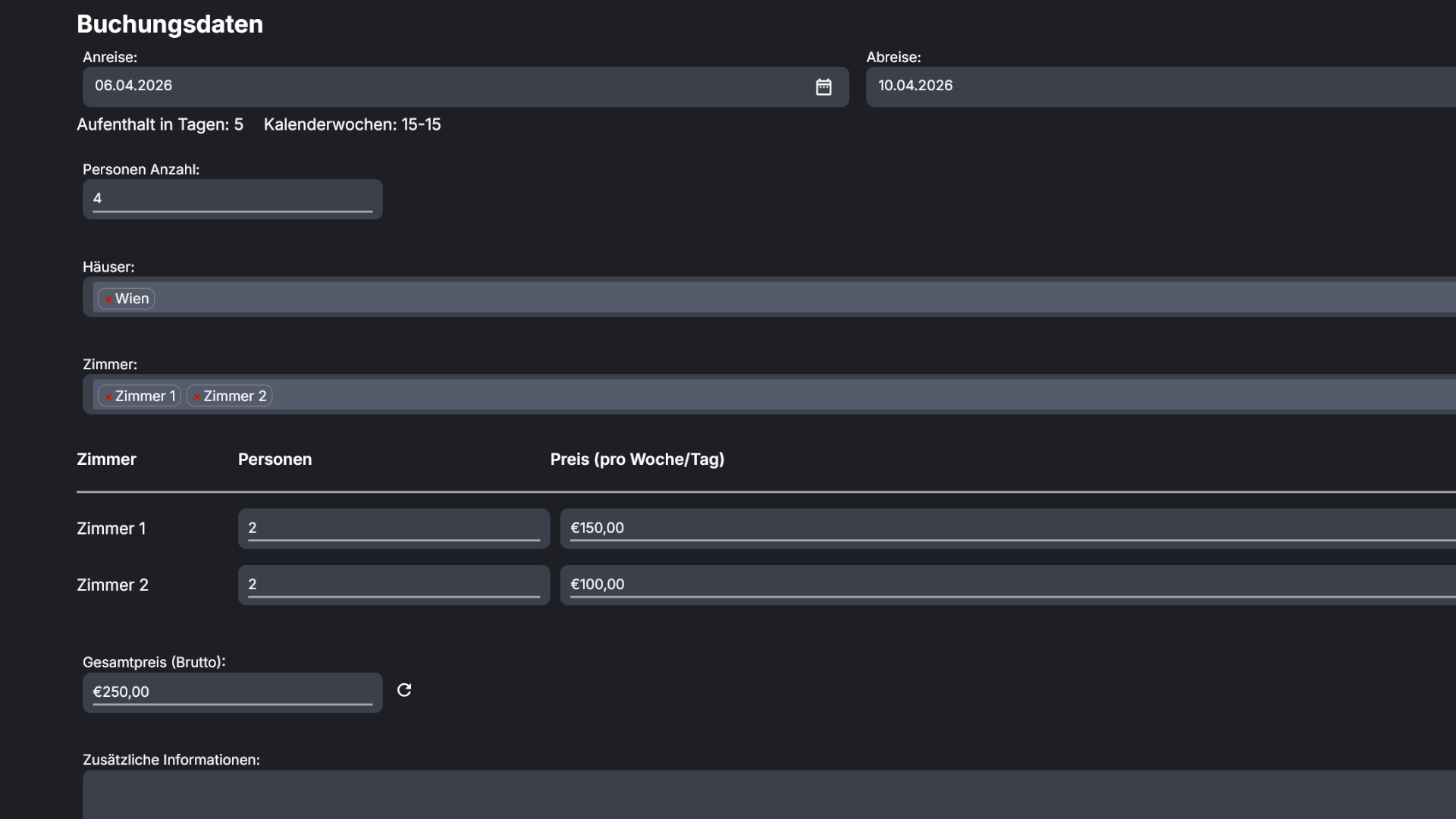Image resolution: width=1456 pixels, height=819 pixels.
Task: Remove the Zimmer 2 tag
Action: click(x=196, y=397)
